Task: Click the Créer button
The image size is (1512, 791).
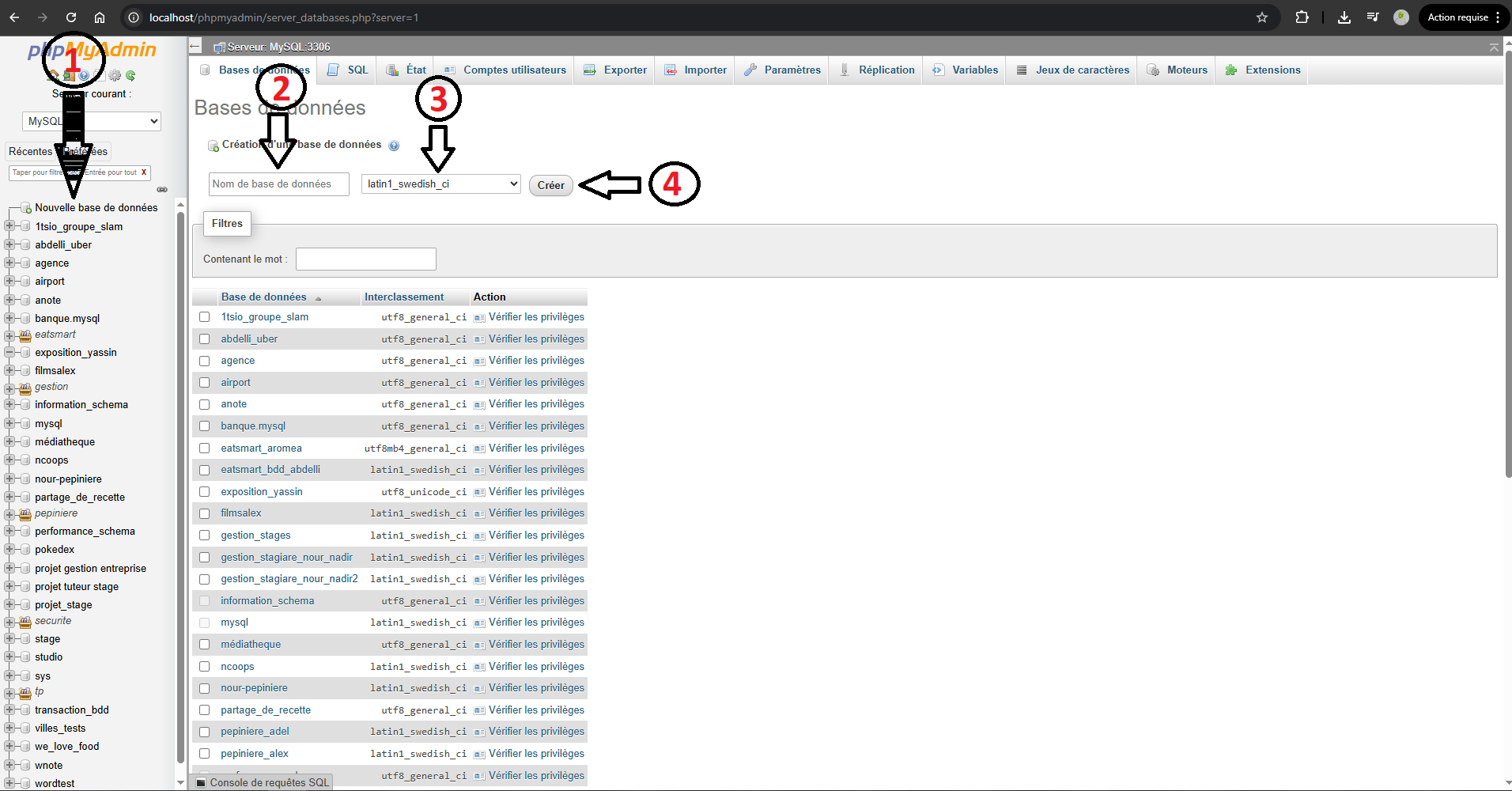Action: [x=550, y=185]
